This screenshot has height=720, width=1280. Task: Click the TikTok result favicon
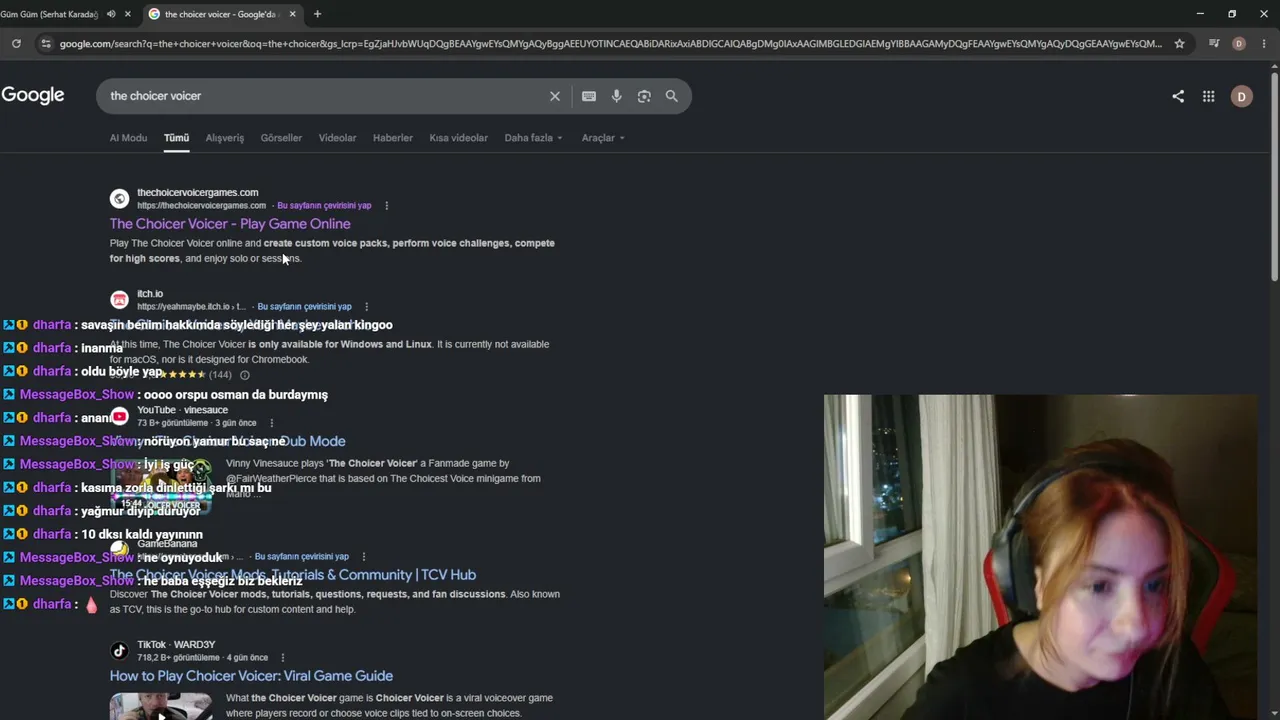coord(119,651)
